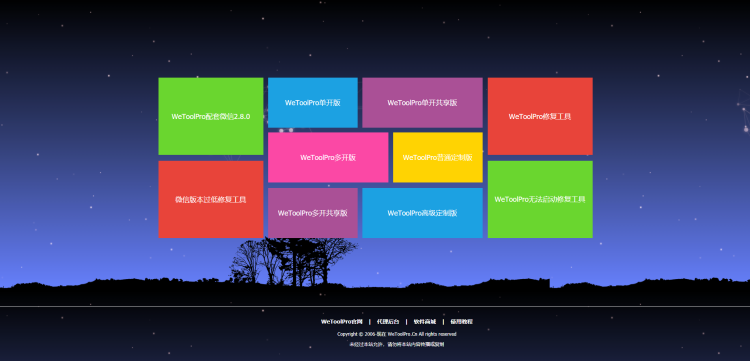This screenshot has height=361, width=750.
Task: Open the WeToolPro单开共享版 purple tile
Action: (x=422, y=103)
